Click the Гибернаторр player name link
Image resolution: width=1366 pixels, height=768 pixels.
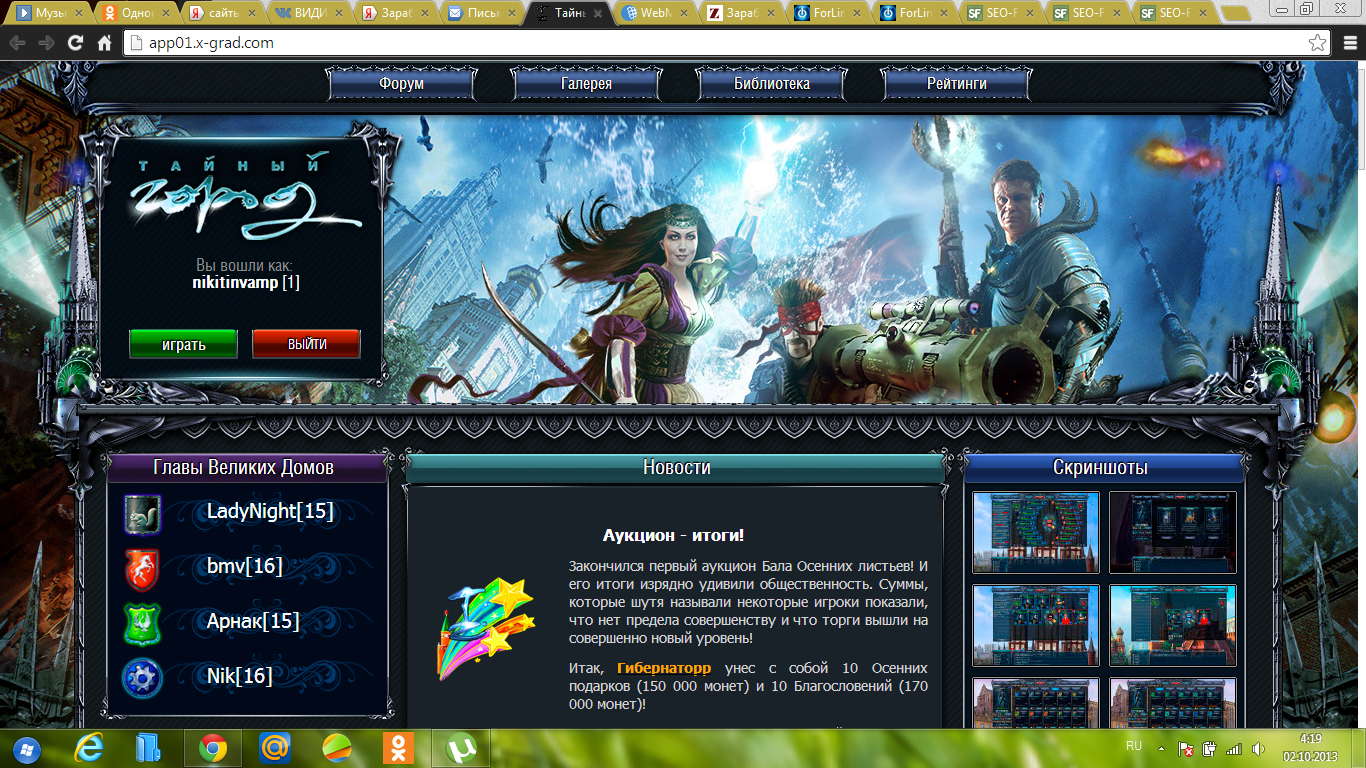tap(664, 667)
